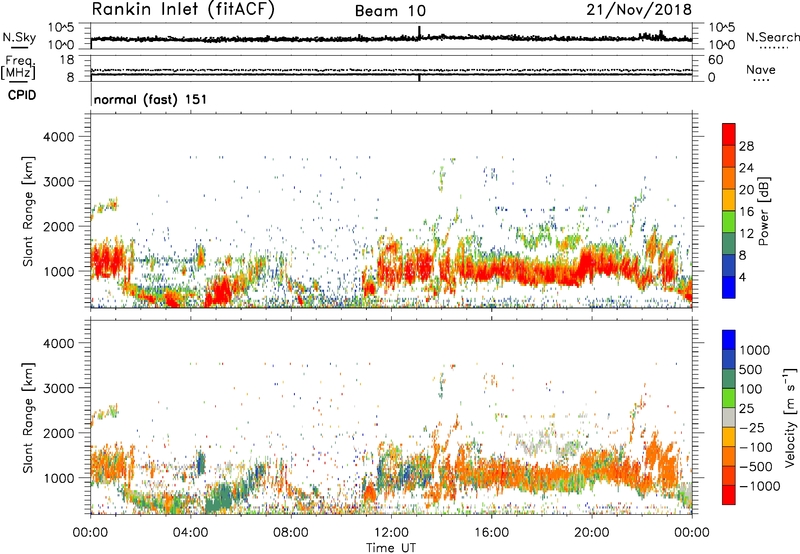Click the blue bottom of the power colorbar
800x554 pixels.
(x=729, y=287)
